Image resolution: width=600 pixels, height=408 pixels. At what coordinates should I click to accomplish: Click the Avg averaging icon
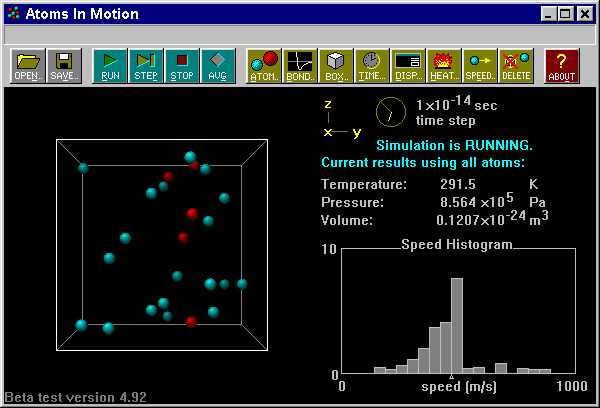(218, 65)
